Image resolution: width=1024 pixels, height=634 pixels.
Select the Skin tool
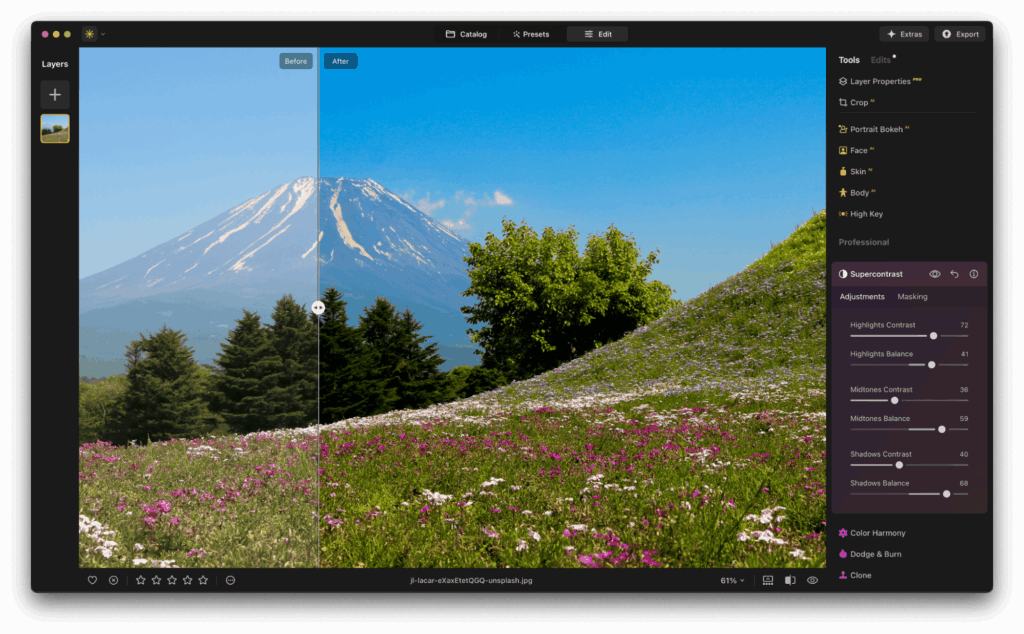click(x=860, y=171)
